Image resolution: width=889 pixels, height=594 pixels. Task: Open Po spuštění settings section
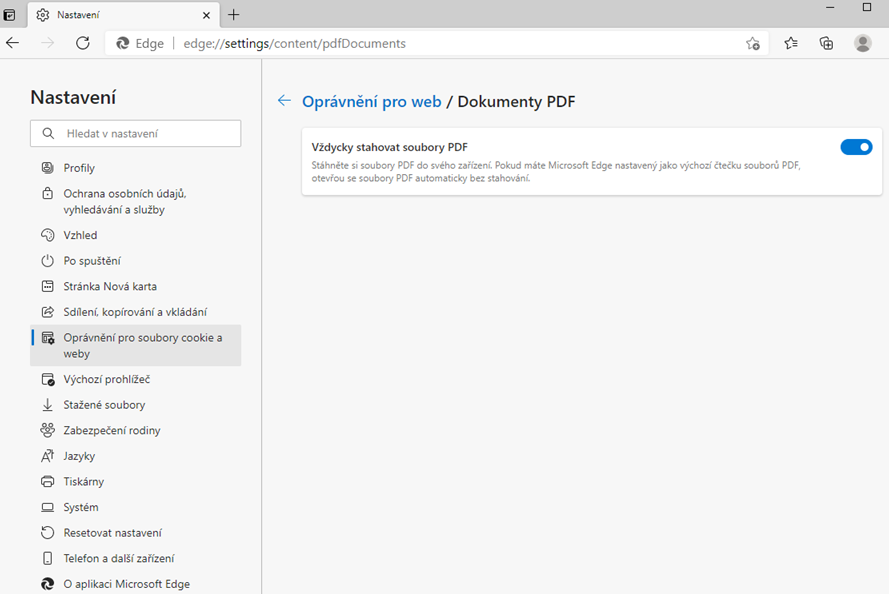pyautogui.click(x=136, y=260)
